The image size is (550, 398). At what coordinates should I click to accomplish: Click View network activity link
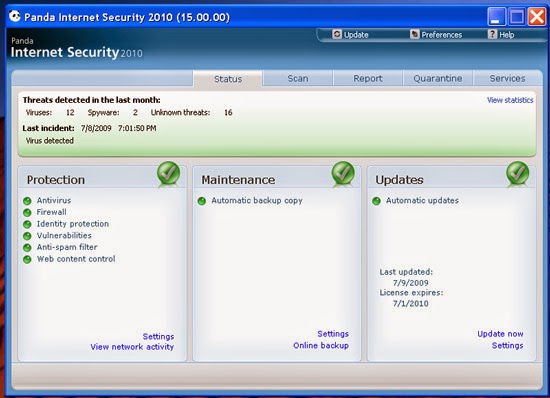click(x=132, y=347)
